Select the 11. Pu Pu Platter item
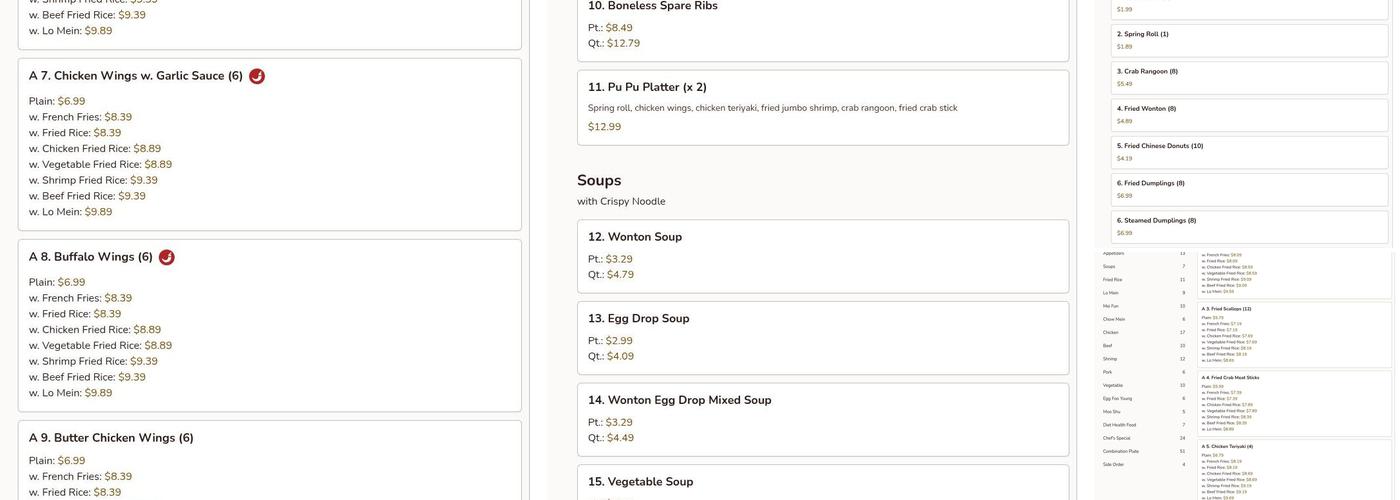The width and height of the screenshot is (1400, 500). (x=647, y=87)
